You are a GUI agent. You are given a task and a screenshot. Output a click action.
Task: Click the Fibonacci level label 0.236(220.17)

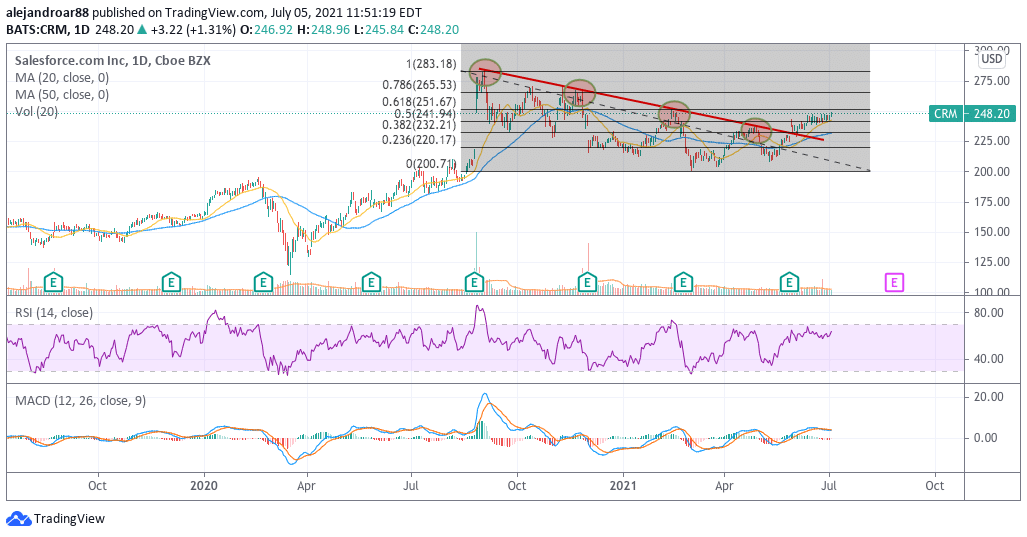[419, 140]
